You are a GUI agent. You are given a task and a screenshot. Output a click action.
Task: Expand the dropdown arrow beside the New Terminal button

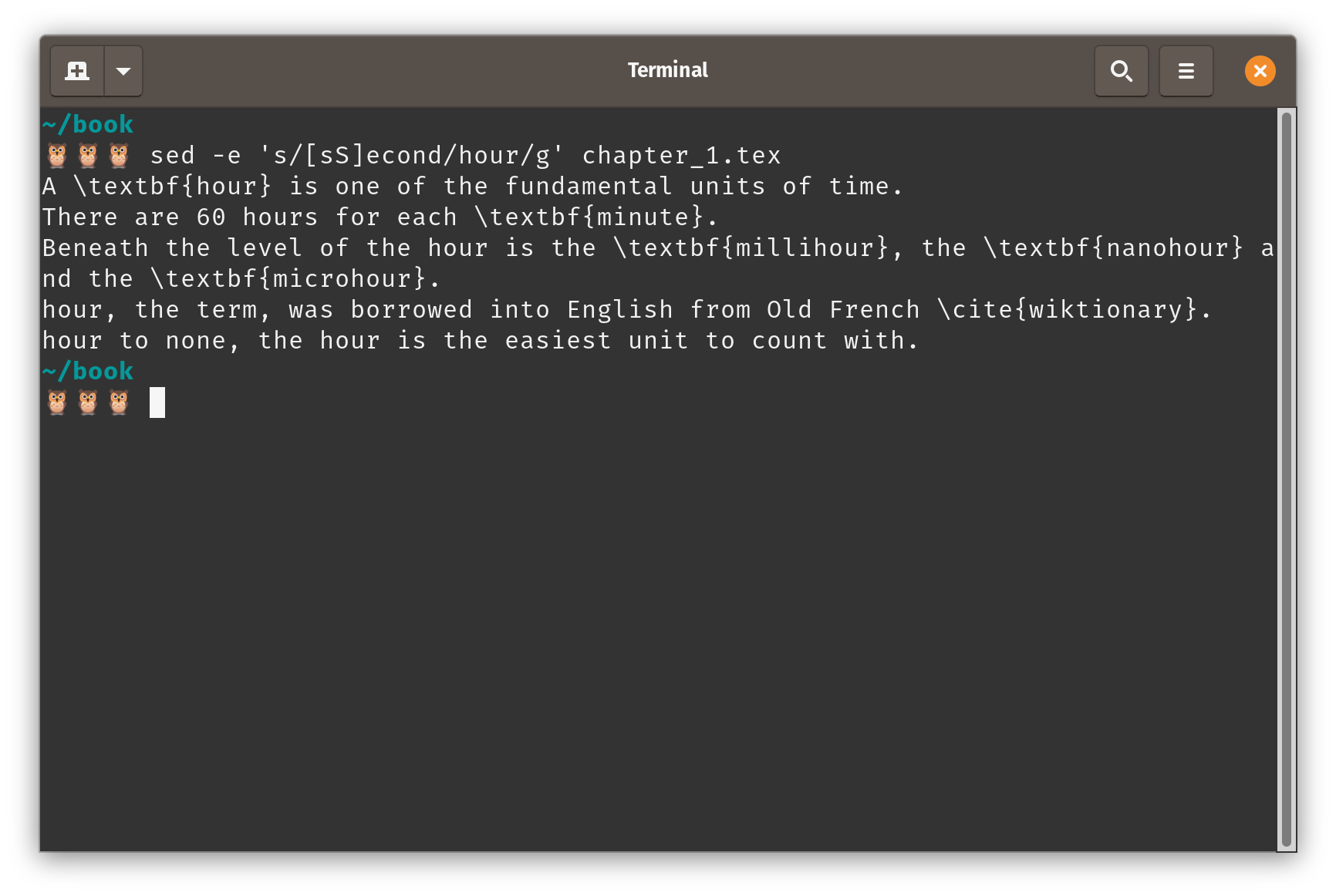(x=123, y=70)
